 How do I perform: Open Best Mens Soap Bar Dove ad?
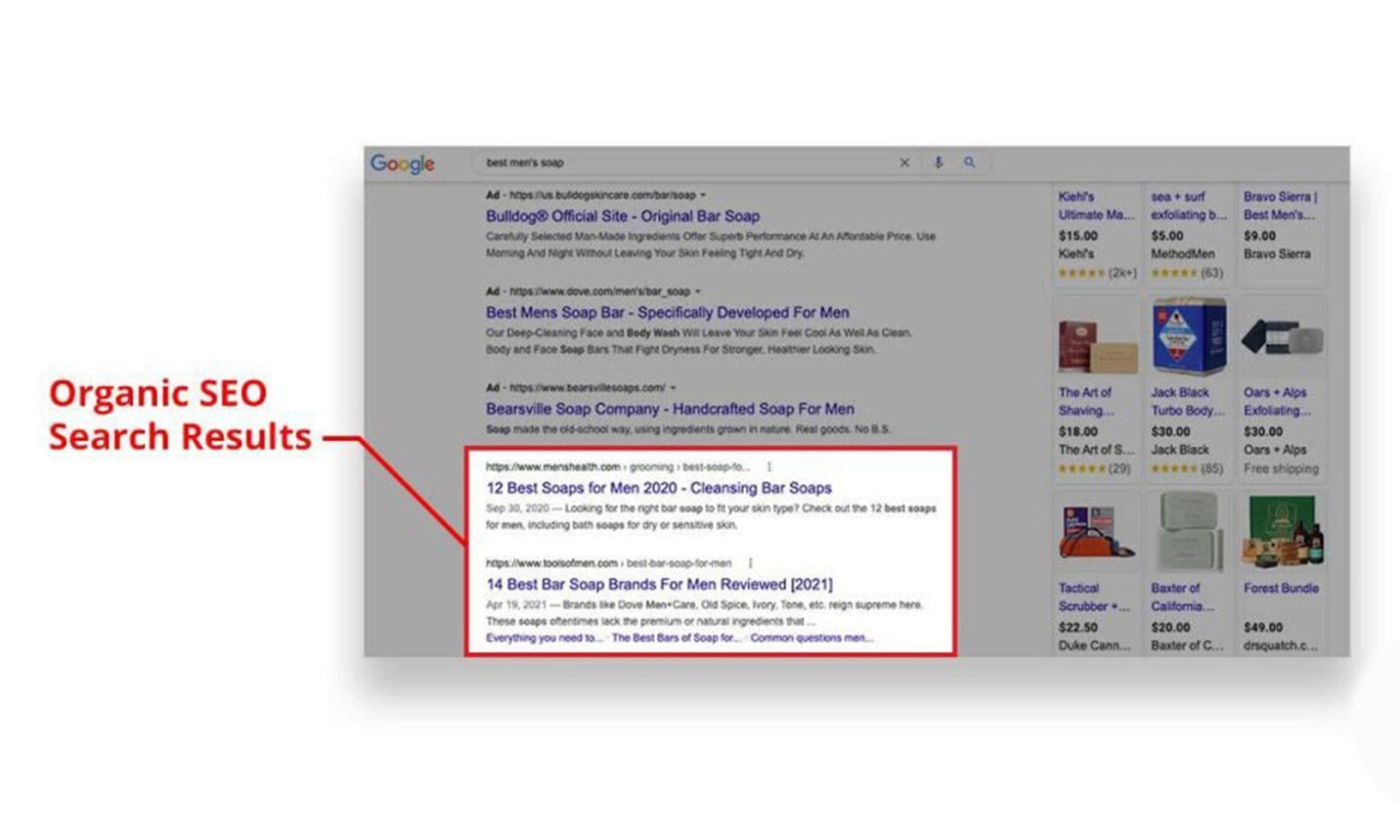click(x=667, y=312)
